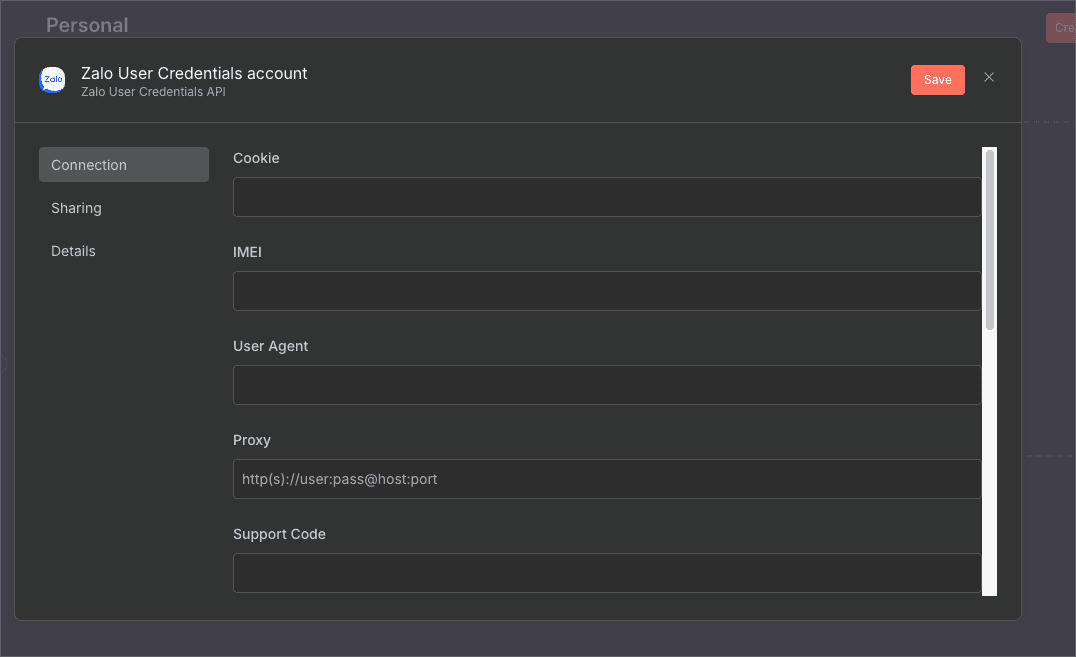Click the Zalo logo icon
This screenshot has width=1076, height=657.
[52, 80]
